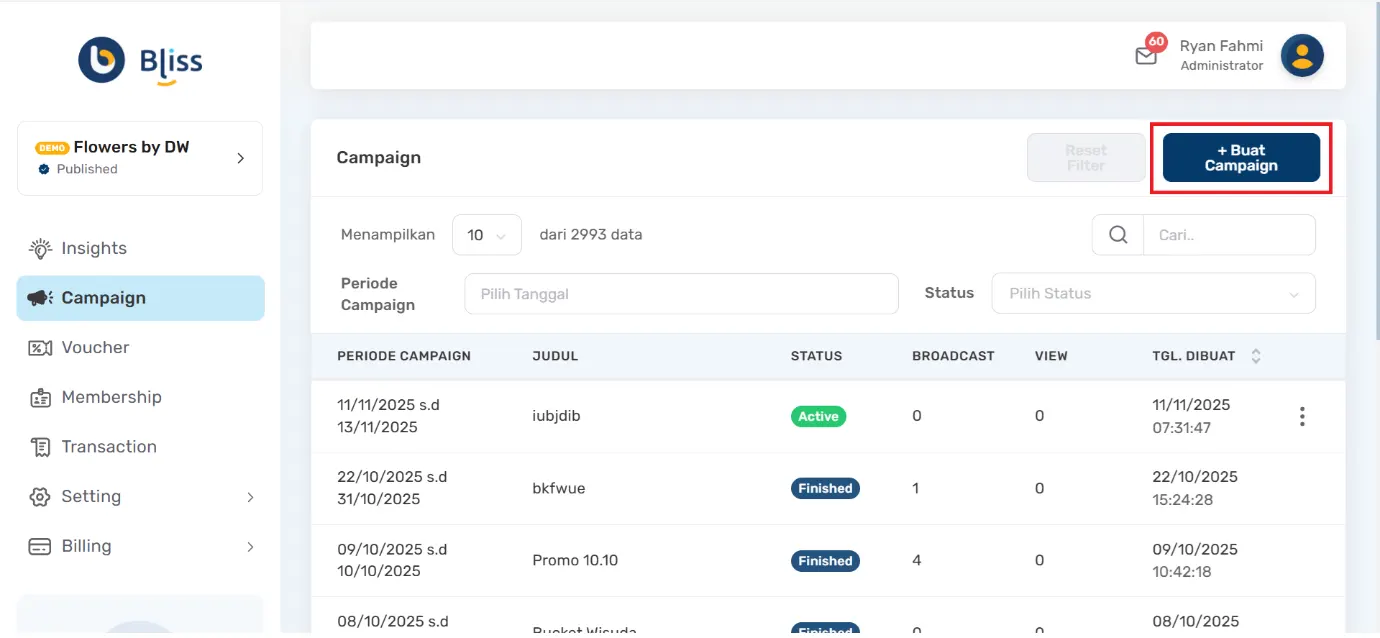
Task: Click the mail notification envelope icon
Action: coord(1146,56)
